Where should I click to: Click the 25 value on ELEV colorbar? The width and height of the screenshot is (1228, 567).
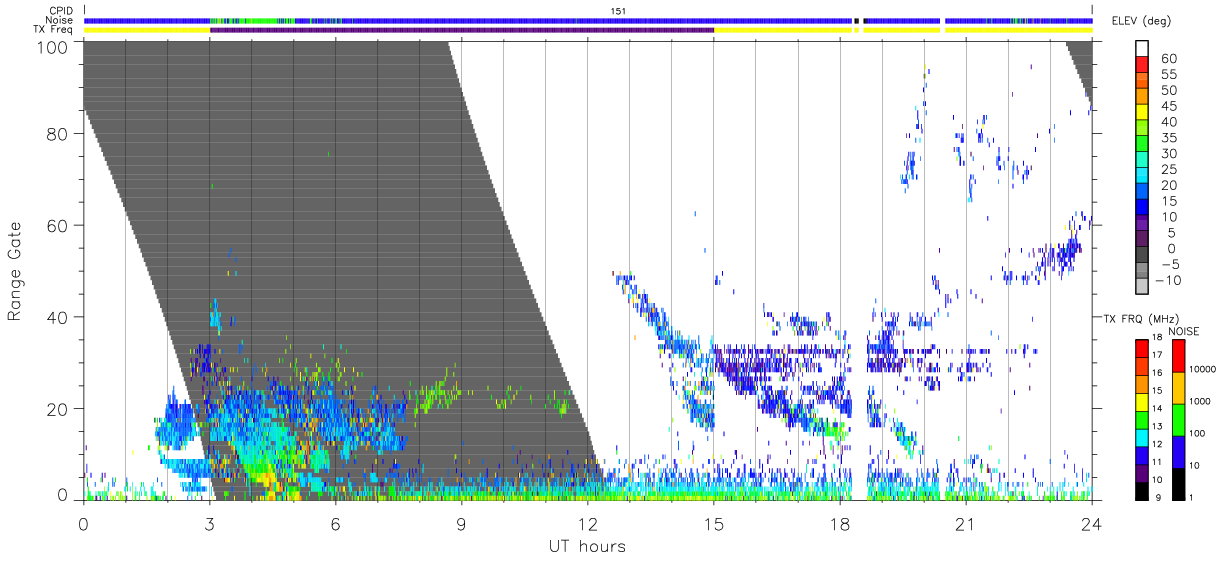click(x=1168, y=169)
